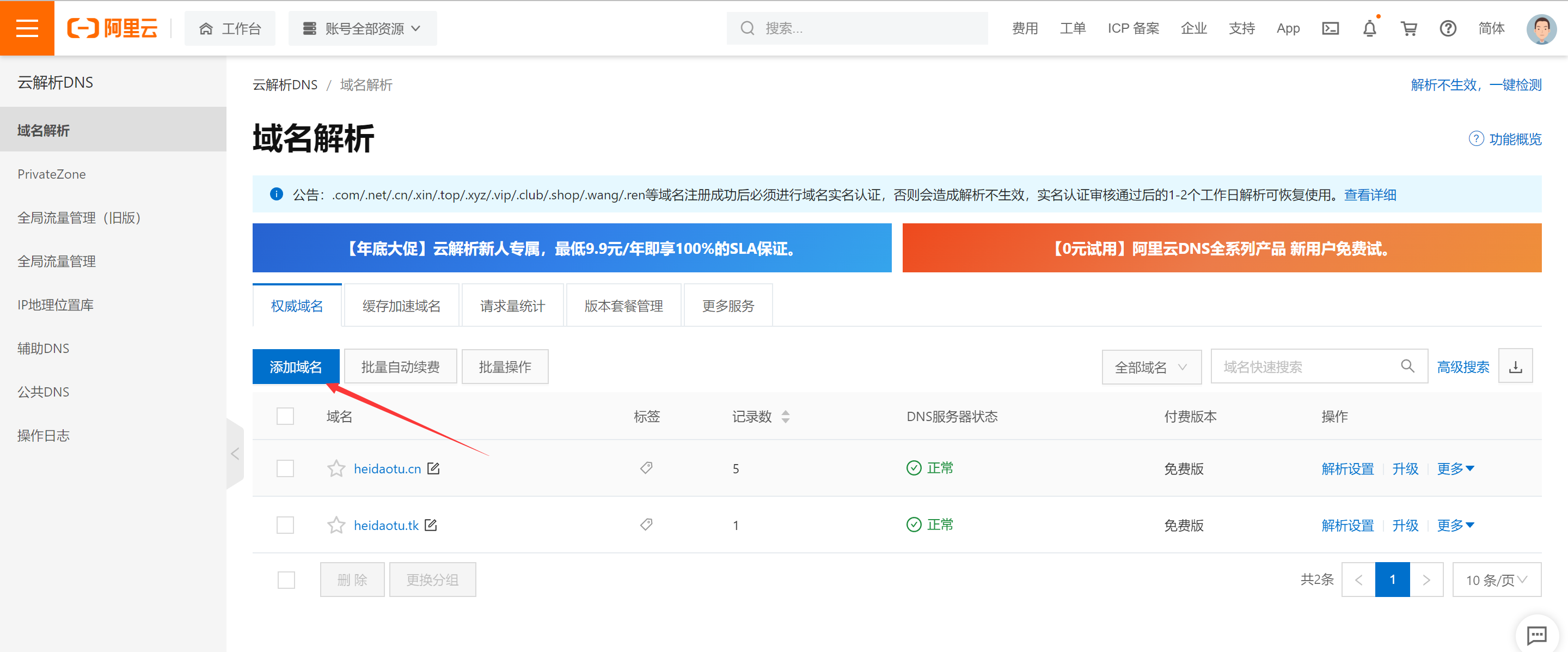Click the 工作台 button
1568x652 pixels.
pyautogui.click(x=230, y=28)
